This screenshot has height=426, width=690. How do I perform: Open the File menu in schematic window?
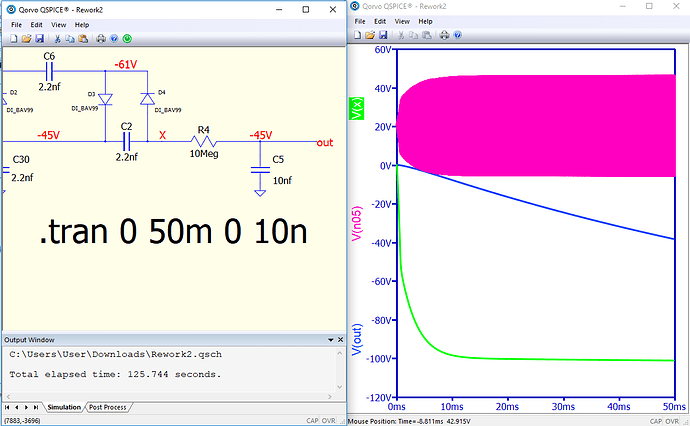[16, 24]
